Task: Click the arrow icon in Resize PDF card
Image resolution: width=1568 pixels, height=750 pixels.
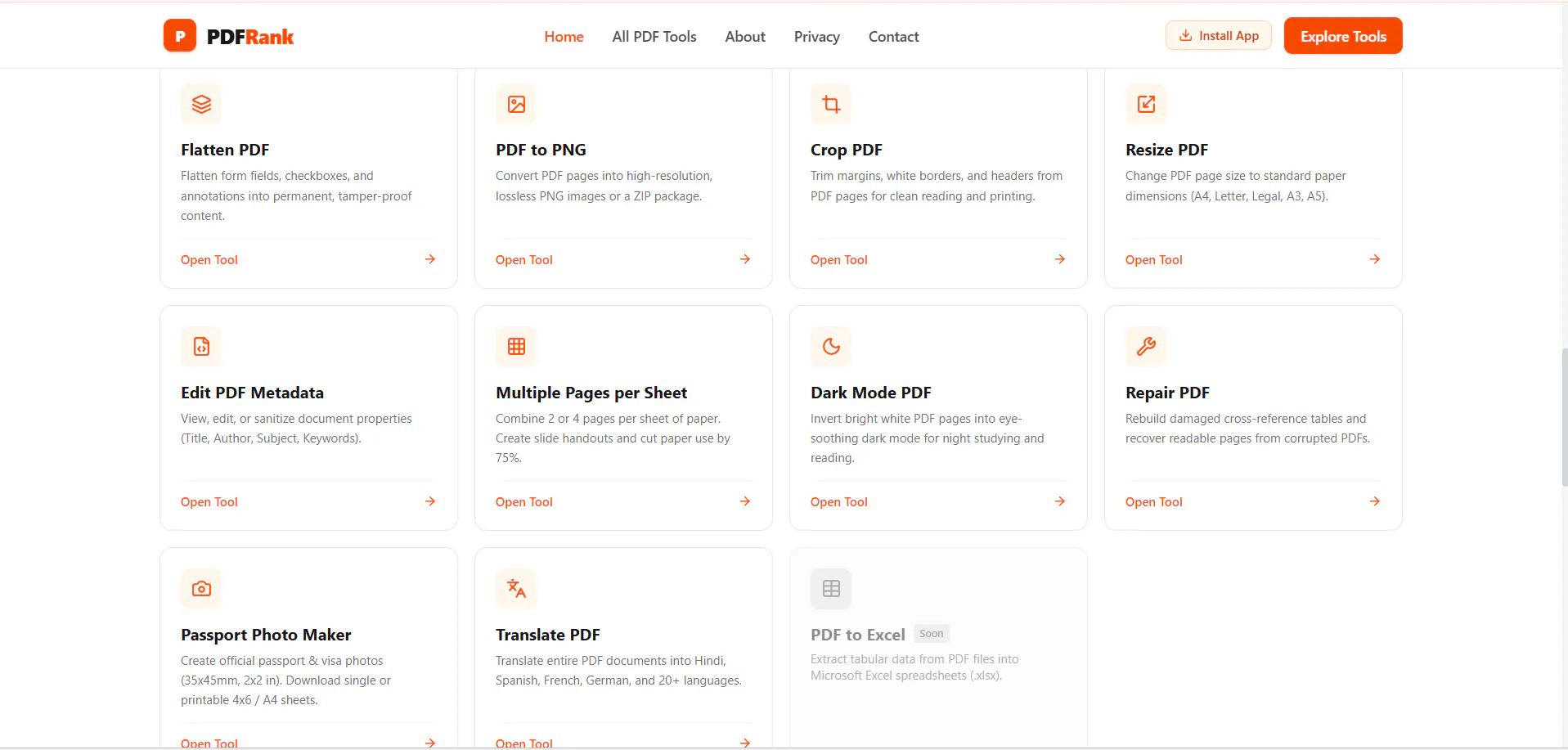Action: click(x=1375, y=259)
